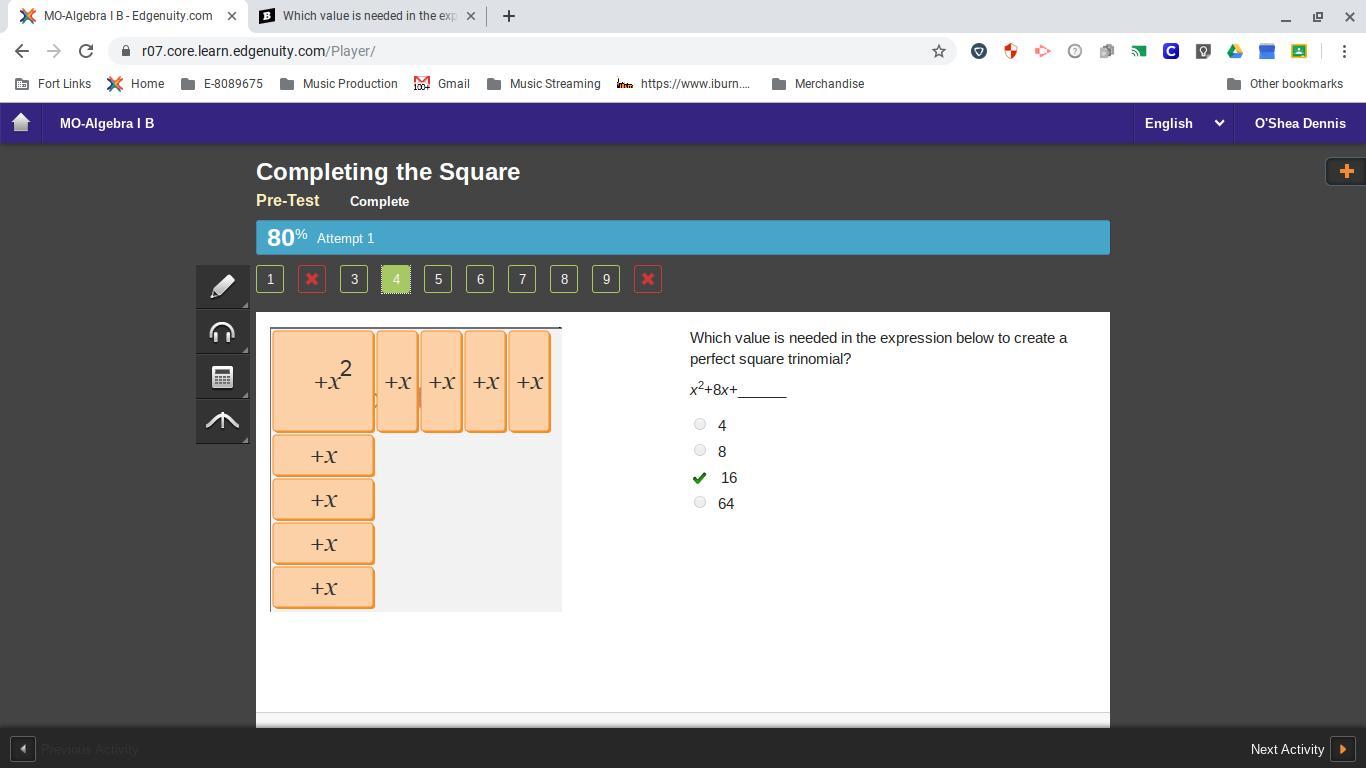Screen dimensions: 1366x768
Task: Select the checked answer 16
Action: (700, 478)
